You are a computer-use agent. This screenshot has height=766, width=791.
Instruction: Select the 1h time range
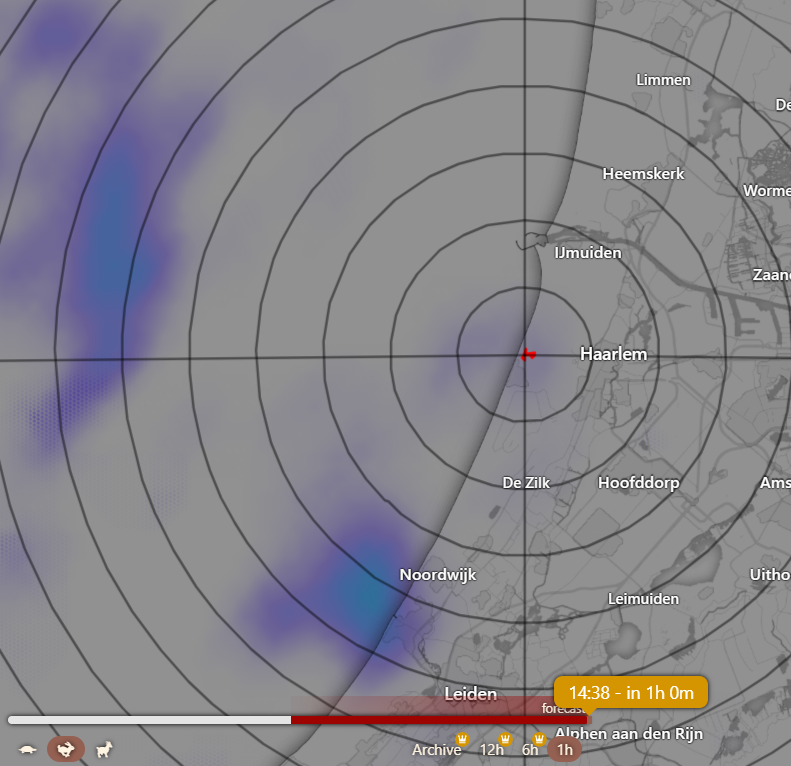click(564, 750)
